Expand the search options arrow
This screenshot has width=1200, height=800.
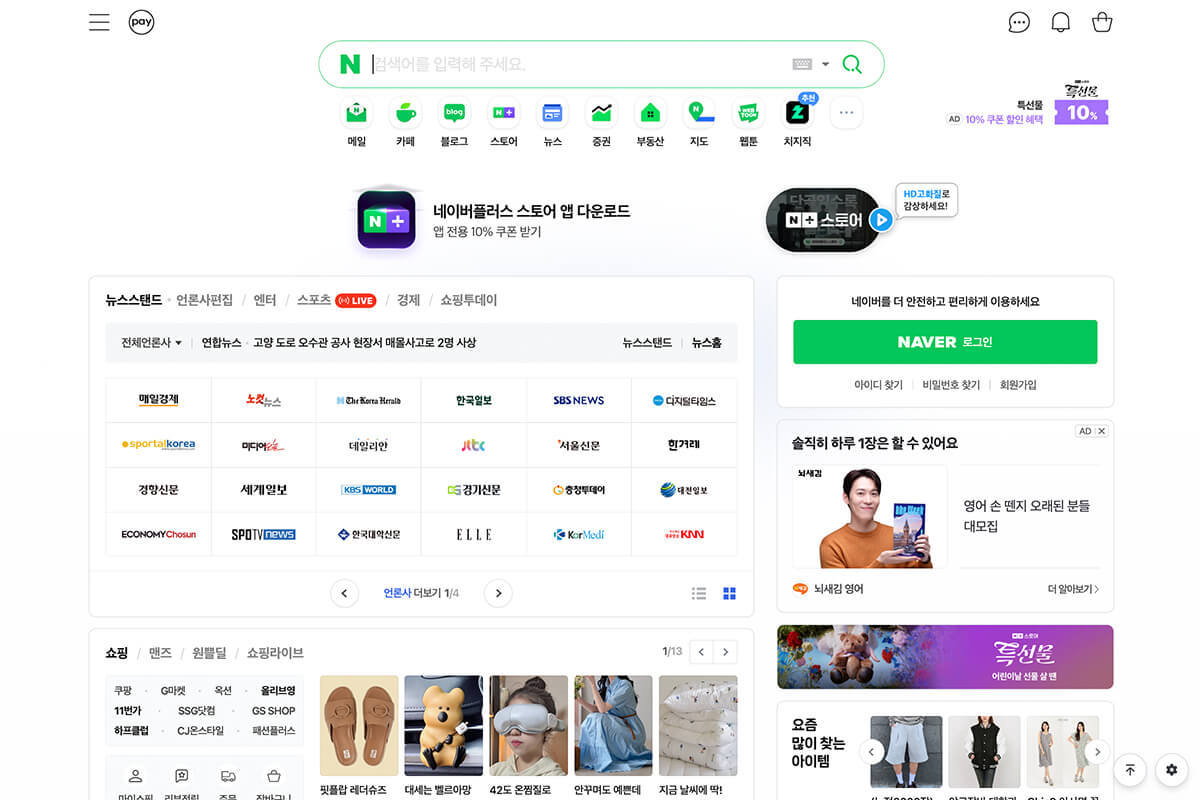coord(826,64)
